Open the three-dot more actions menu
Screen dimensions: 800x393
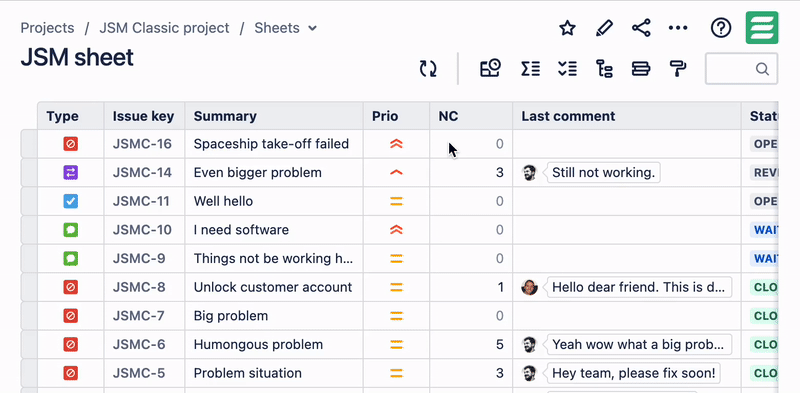tap(678, 28)
